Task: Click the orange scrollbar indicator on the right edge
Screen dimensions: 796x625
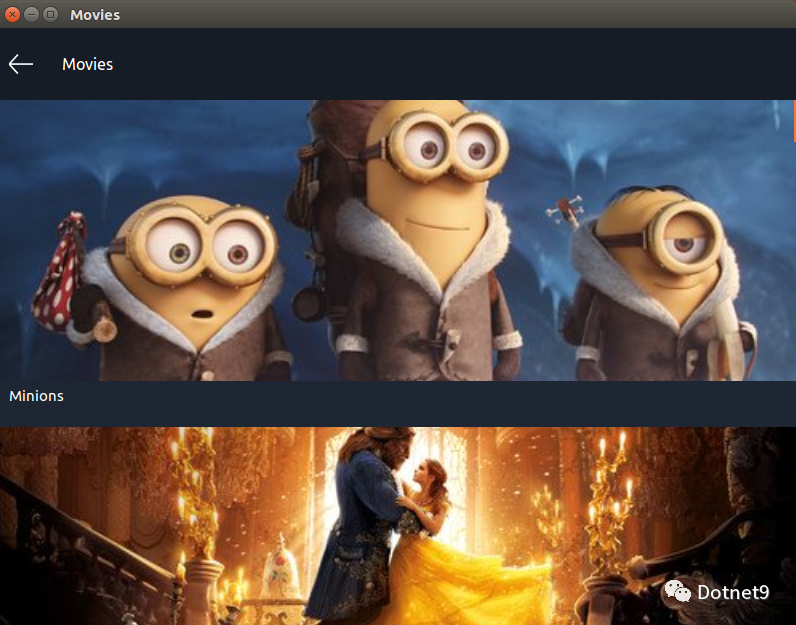Action: pos(794,121)
